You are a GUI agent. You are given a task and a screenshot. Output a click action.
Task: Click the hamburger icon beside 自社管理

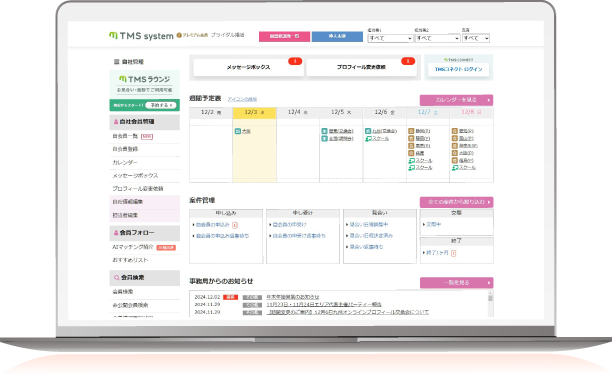click(x=116, y=62)
